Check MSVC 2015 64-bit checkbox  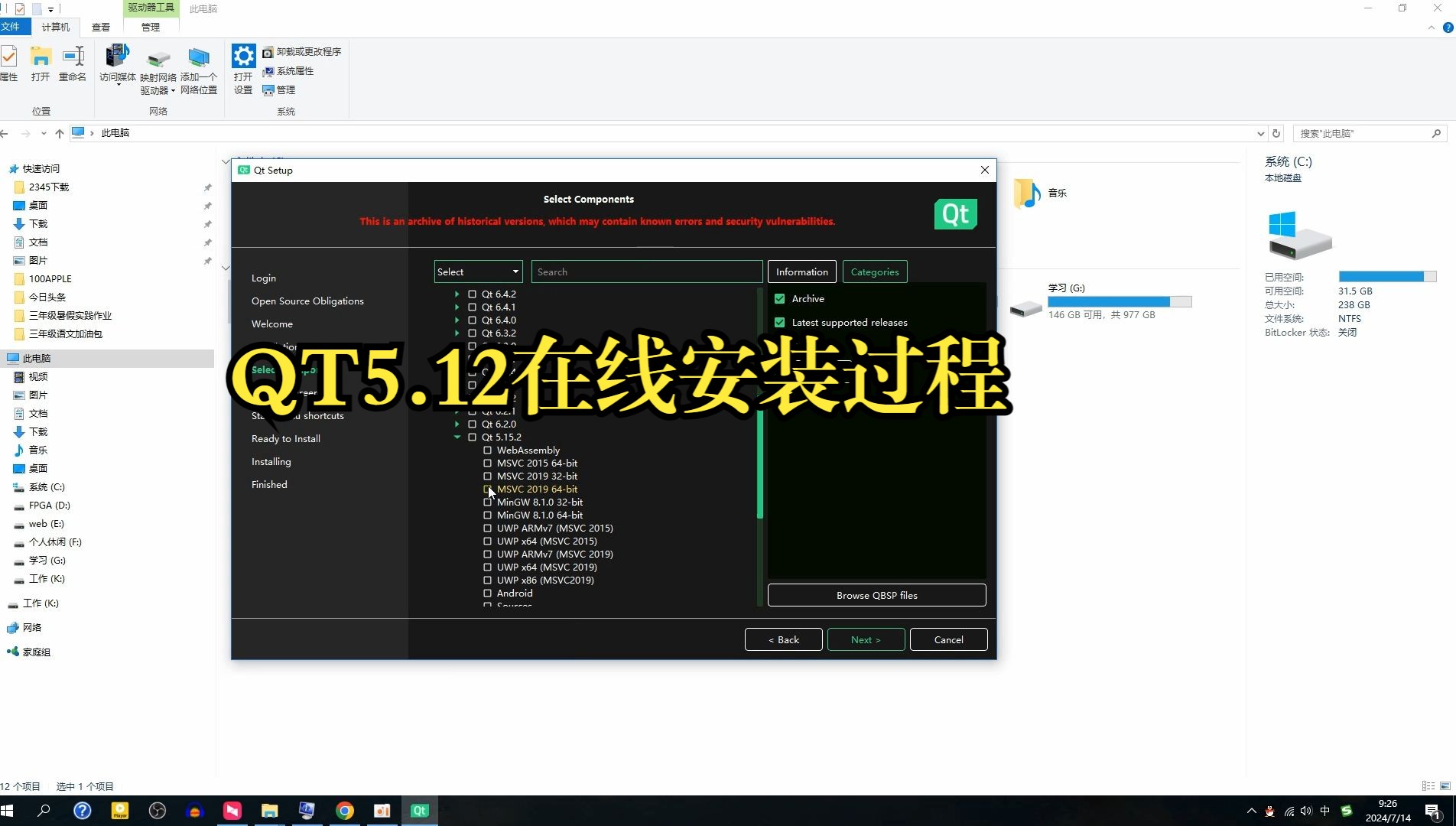click(487, 463)
